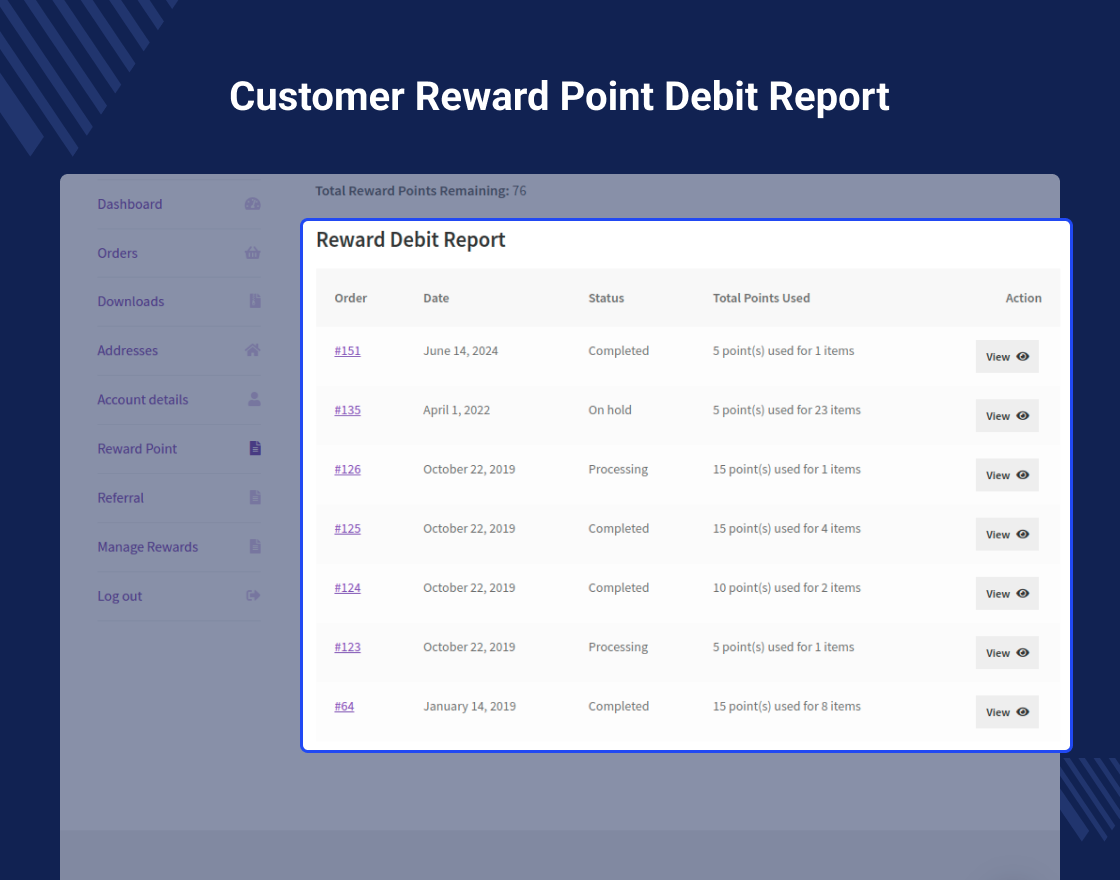
Task: Click '15 point(s) used for 4 items'
Action: pos(786,529)
